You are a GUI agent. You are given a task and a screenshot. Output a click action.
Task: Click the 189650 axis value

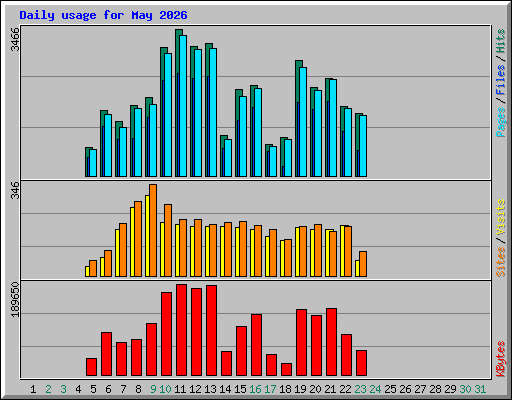click(x=15, y=299)
